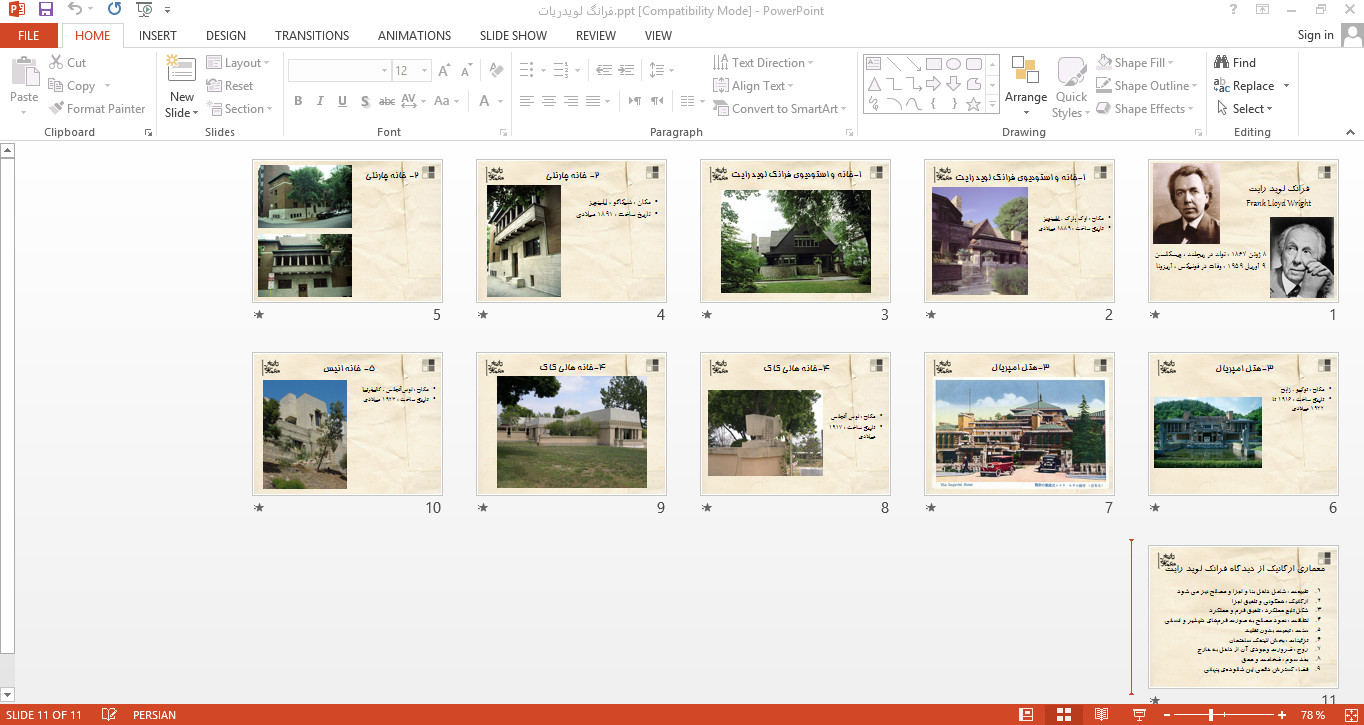1364x725 pixels.
Task: Open the font size 12 dropdown
Action: coord(411,71)
